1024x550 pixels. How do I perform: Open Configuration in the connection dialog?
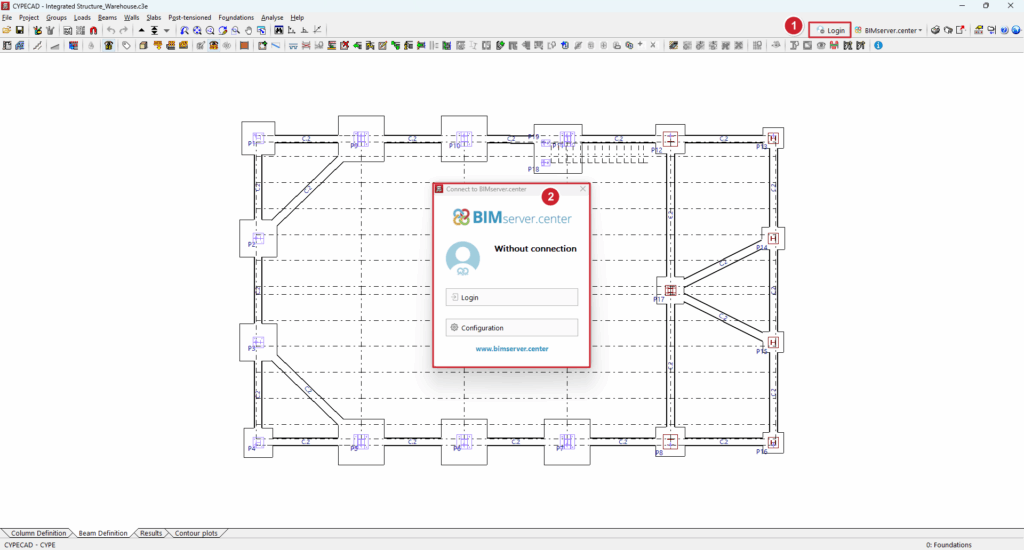pos(511,328)
